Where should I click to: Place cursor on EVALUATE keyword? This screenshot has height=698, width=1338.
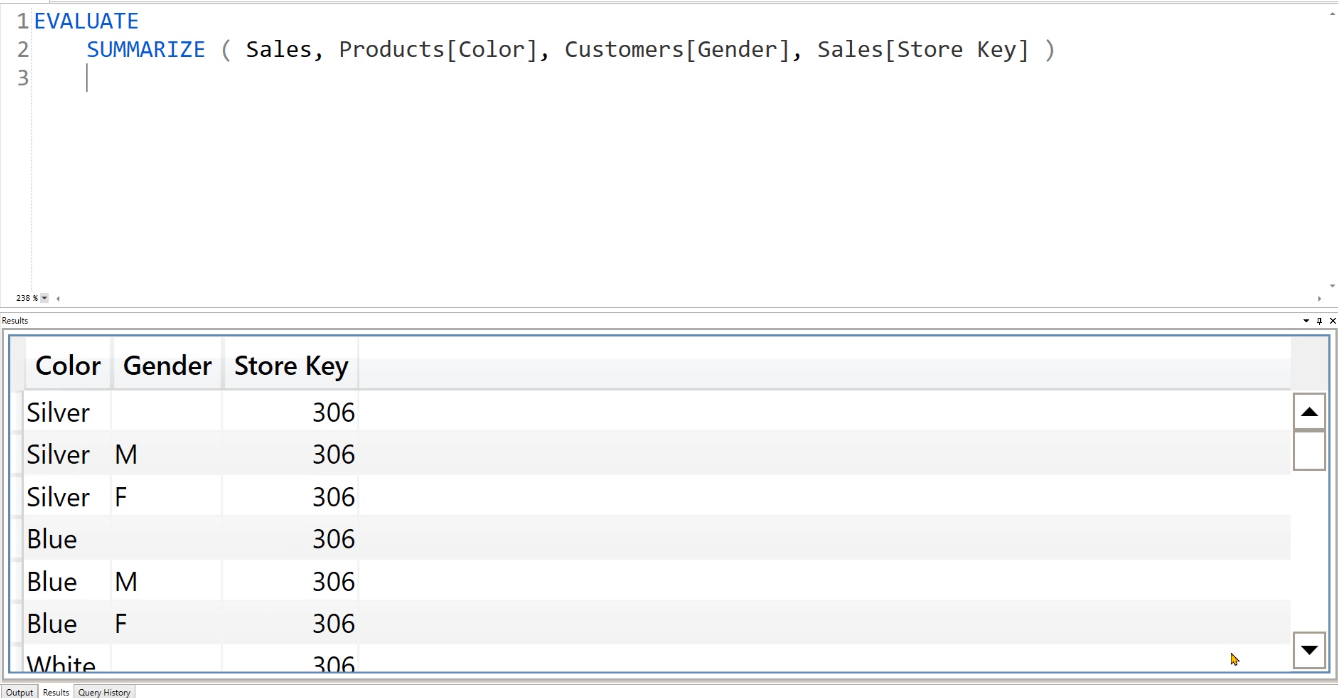pos(86,20)
